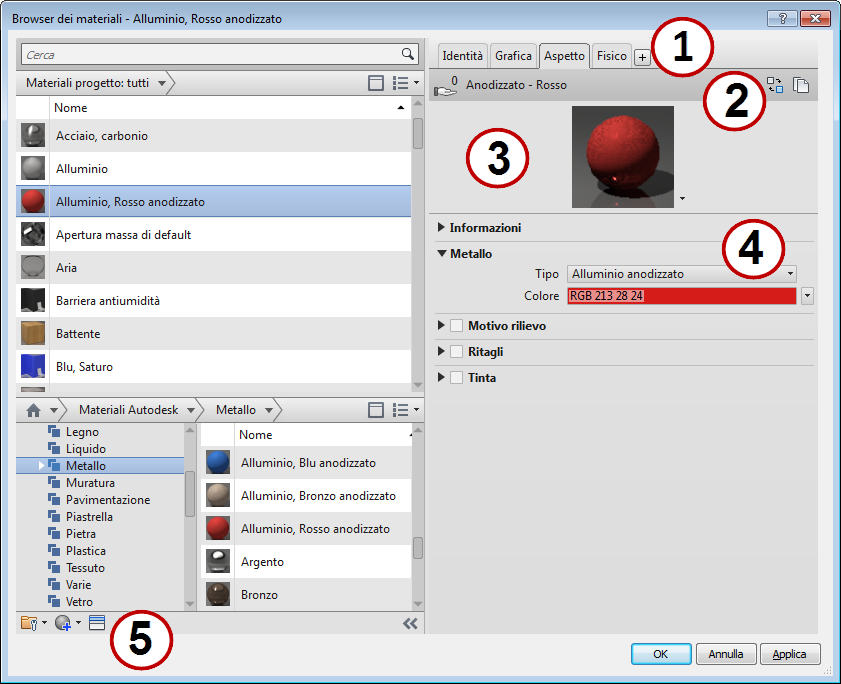Select the Plastica category

coord(86,551)
